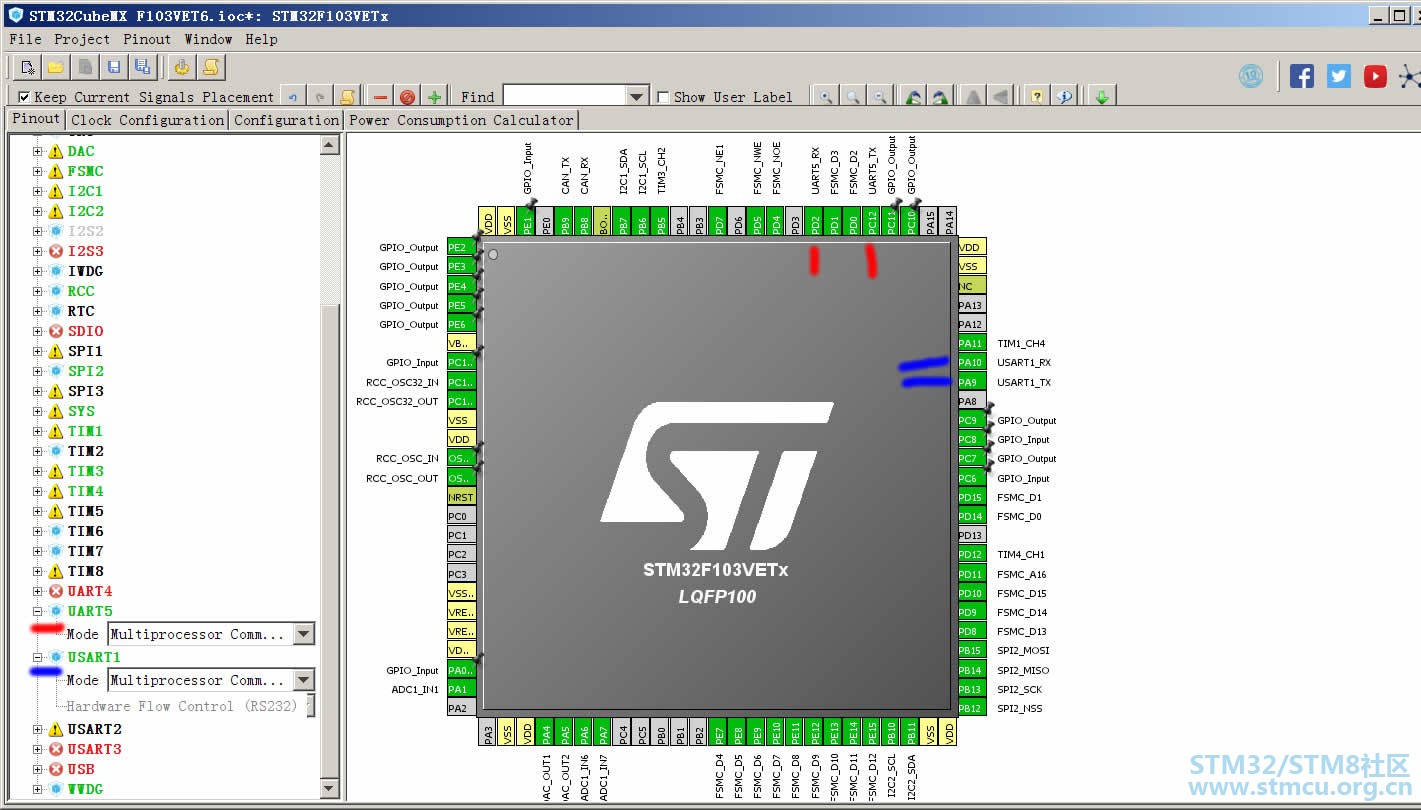Click the green plus expand icon
Image resolution: width=1421 pixels, height=810 pixels.
pos(434,97)
